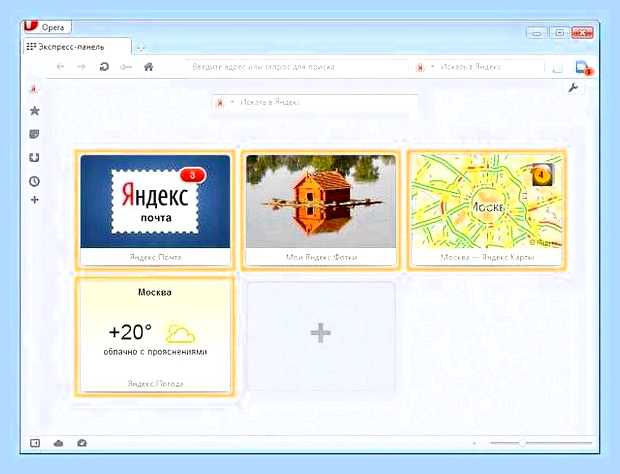Open a new tab next to Экспресс-панель
The height and width of the screenshot is (474, 620).
click(140, 48)
